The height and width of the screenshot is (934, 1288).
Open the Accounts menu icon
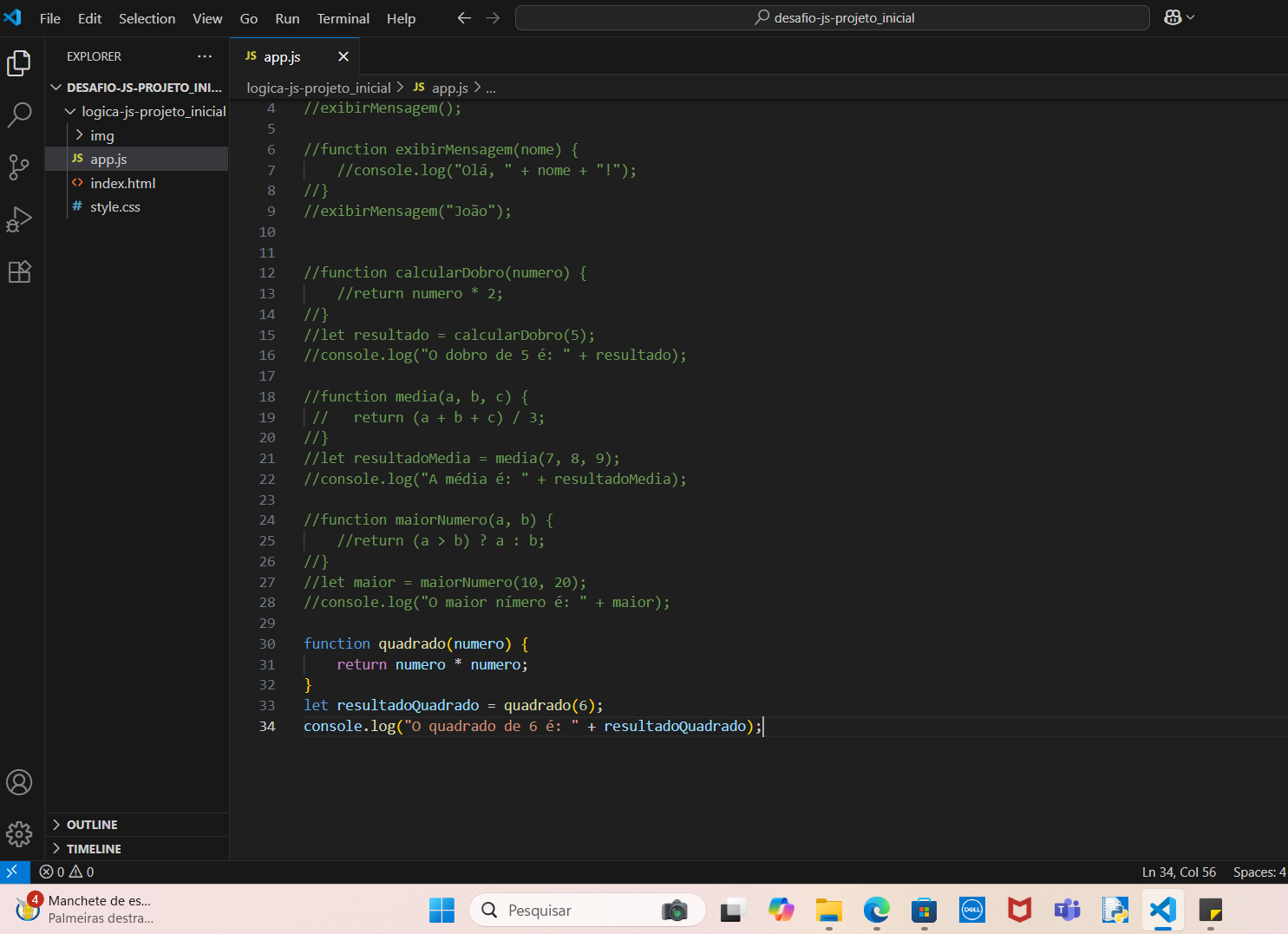click(19, 782)
